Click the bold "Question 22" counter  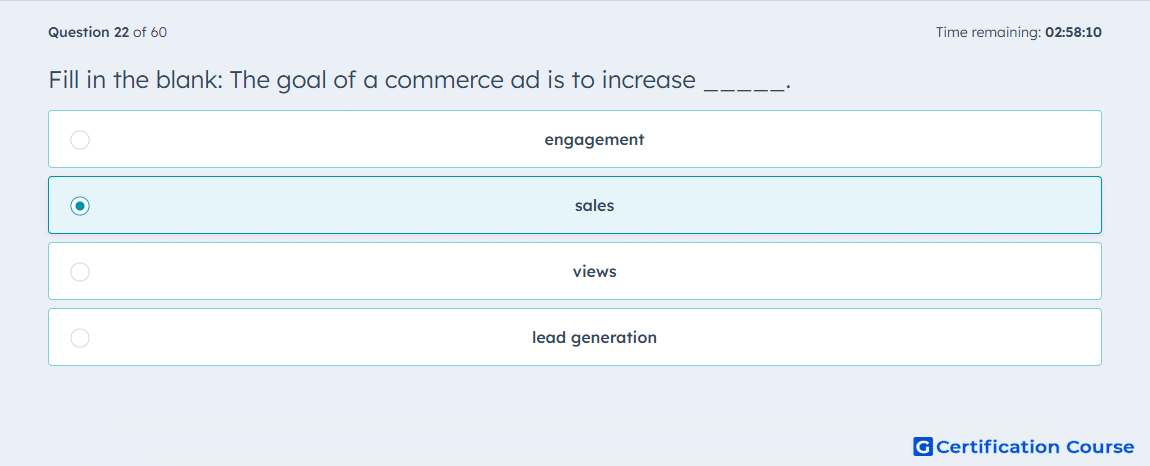(89, 32)
